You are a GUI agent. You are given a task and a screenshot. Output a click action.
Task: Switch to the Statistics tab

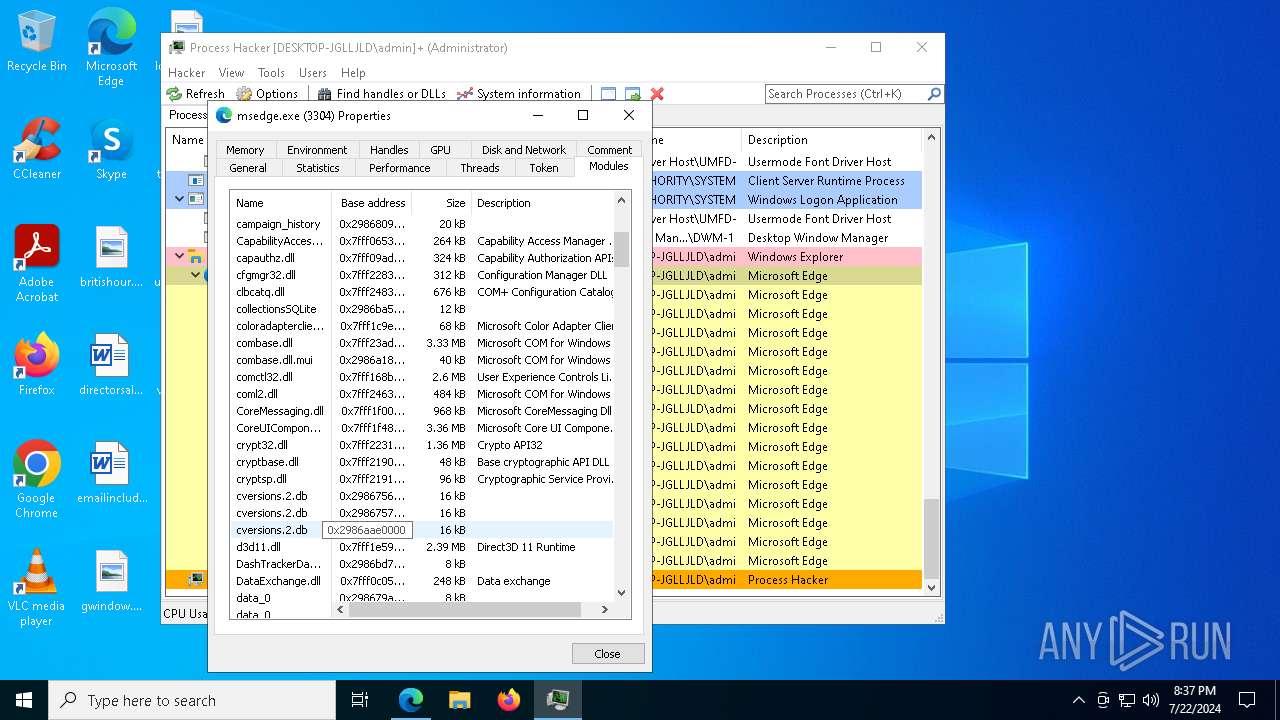[x=318, y=168]
